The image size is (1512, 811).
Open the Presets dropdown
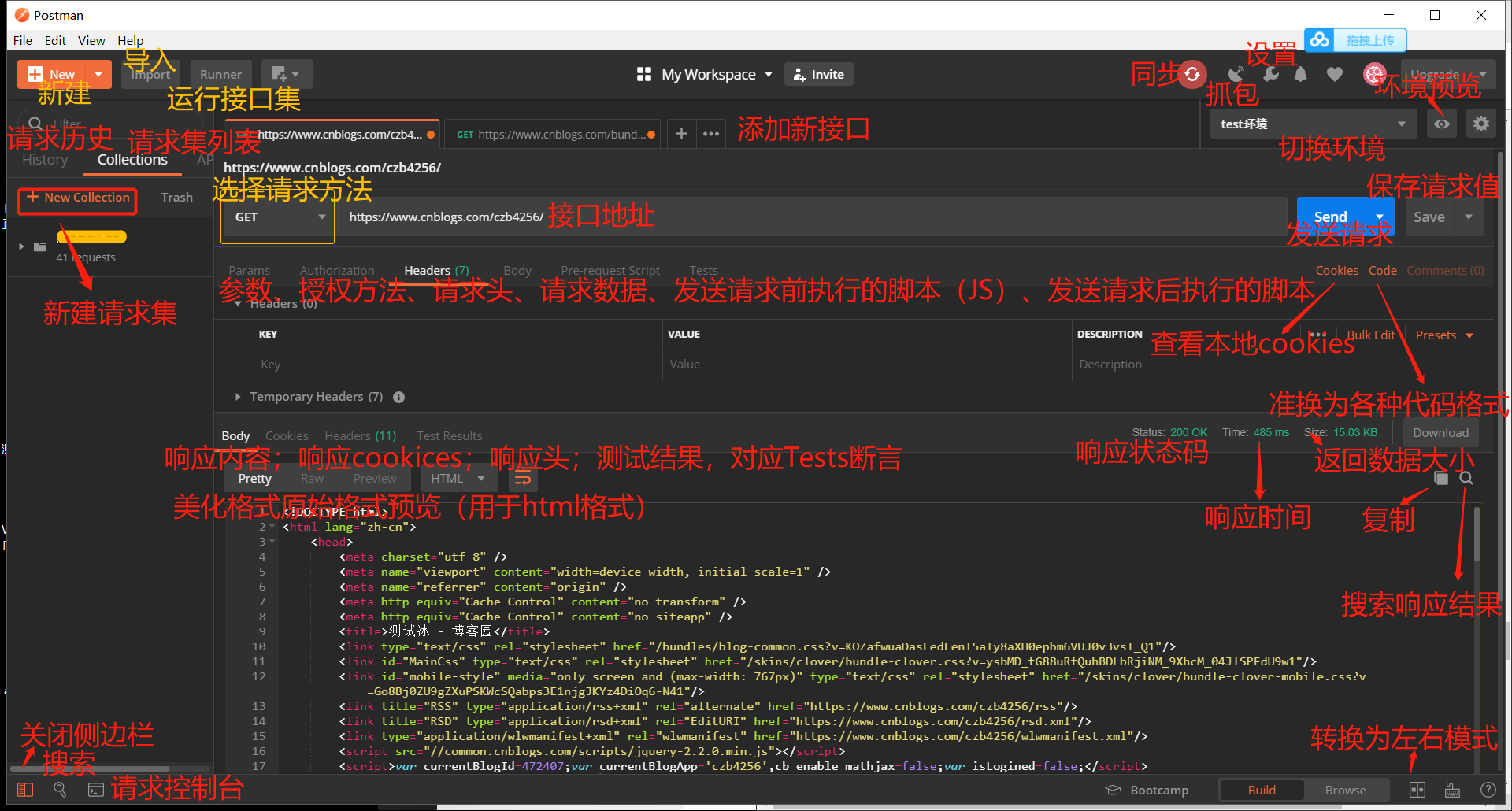1444,335
